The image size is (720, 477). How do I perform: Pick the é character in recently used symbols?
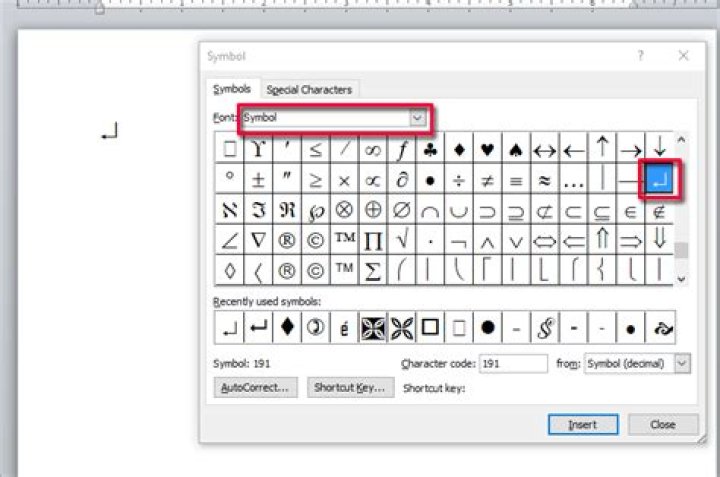point(344,327)
